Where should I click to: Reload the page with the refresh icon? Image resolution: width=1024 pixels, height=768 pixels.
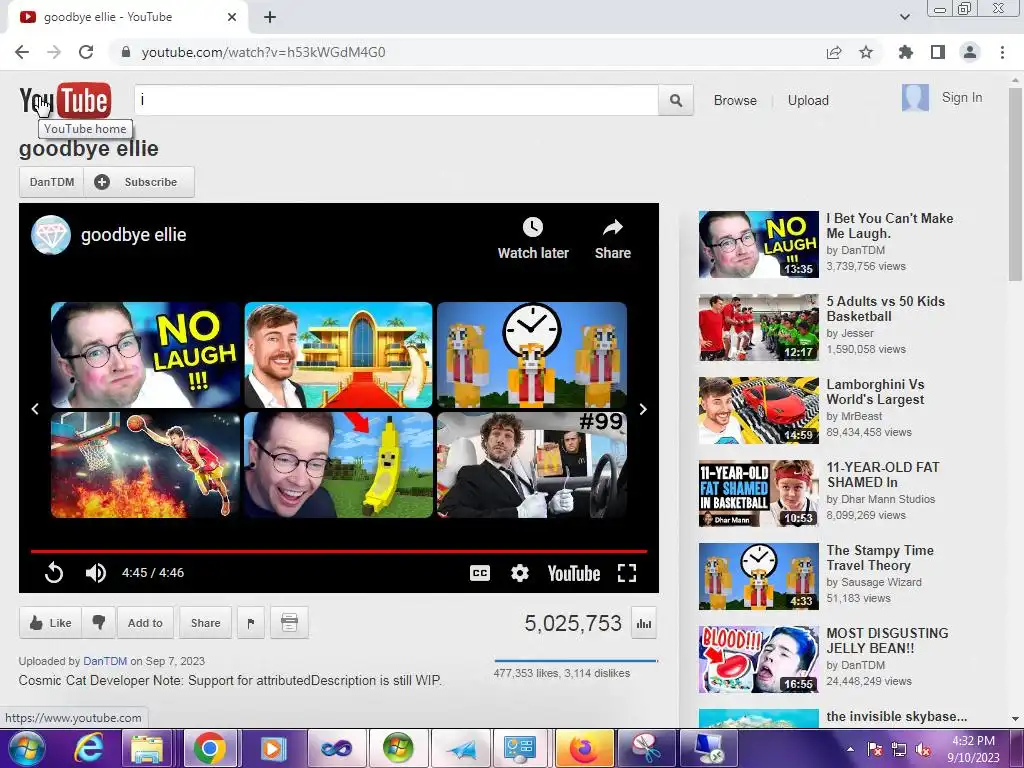pyautogui.click(x=86, y=52)
